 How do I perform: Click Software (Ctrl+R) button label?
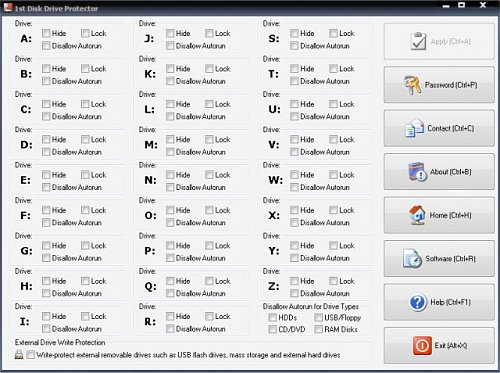[x=450, y=259]
